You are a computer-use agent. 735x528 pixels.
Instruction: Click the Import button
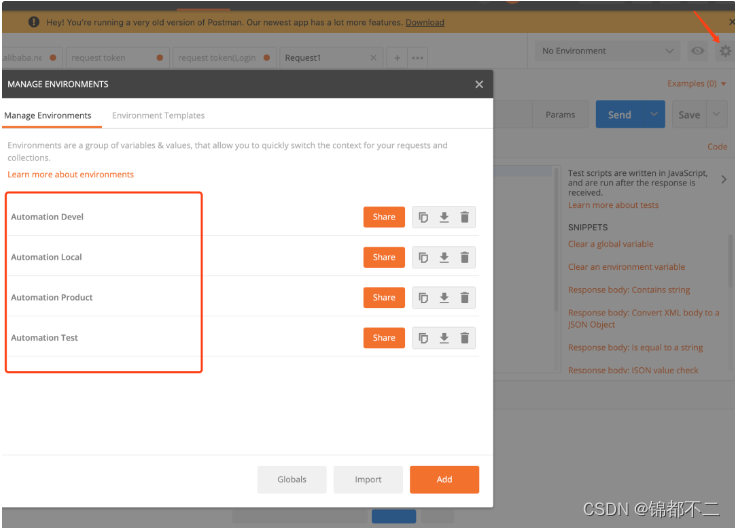tap(368, 479)
